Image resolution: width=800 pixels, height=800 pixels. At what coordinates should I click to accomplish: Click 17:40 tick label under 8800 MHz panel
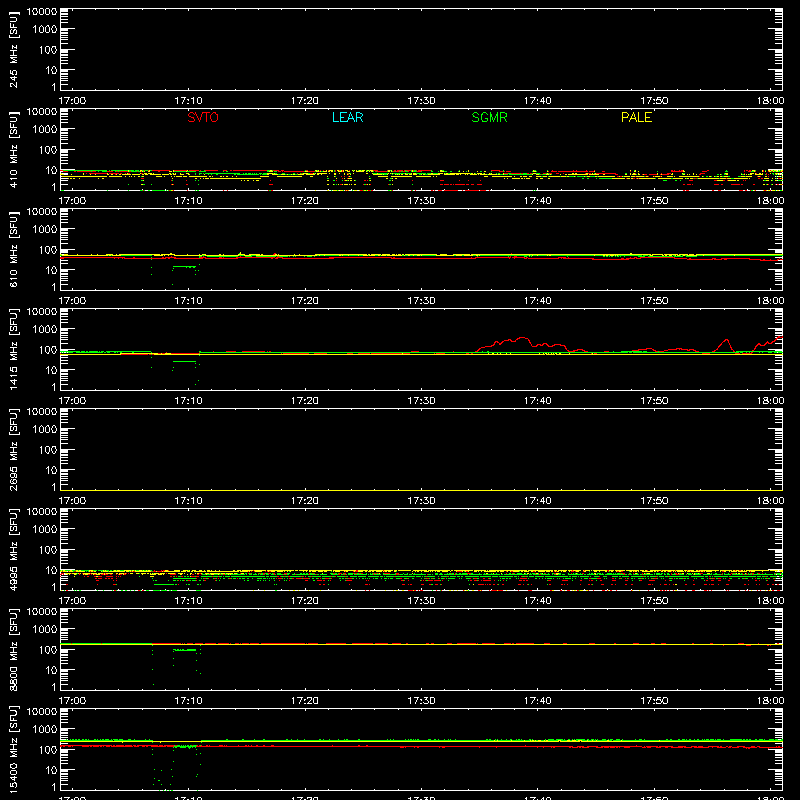[x=537, y=701]
